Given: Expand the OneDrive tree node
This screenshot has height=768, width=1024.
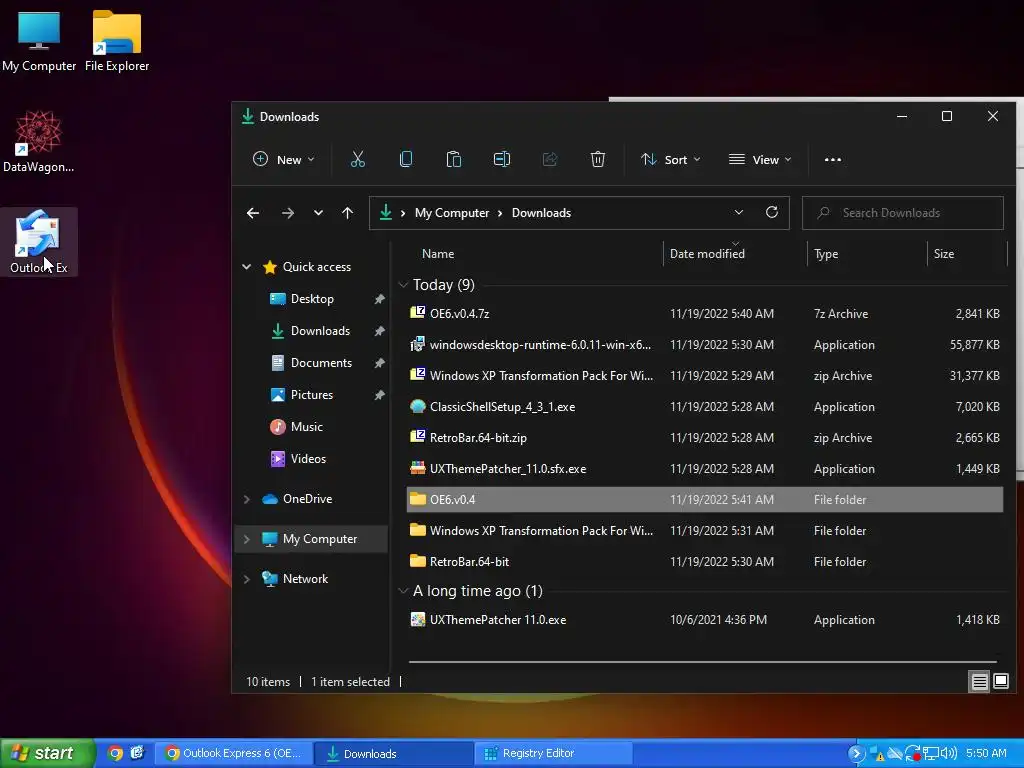Looking at the screenshot, I should click(x=247, y=499).
